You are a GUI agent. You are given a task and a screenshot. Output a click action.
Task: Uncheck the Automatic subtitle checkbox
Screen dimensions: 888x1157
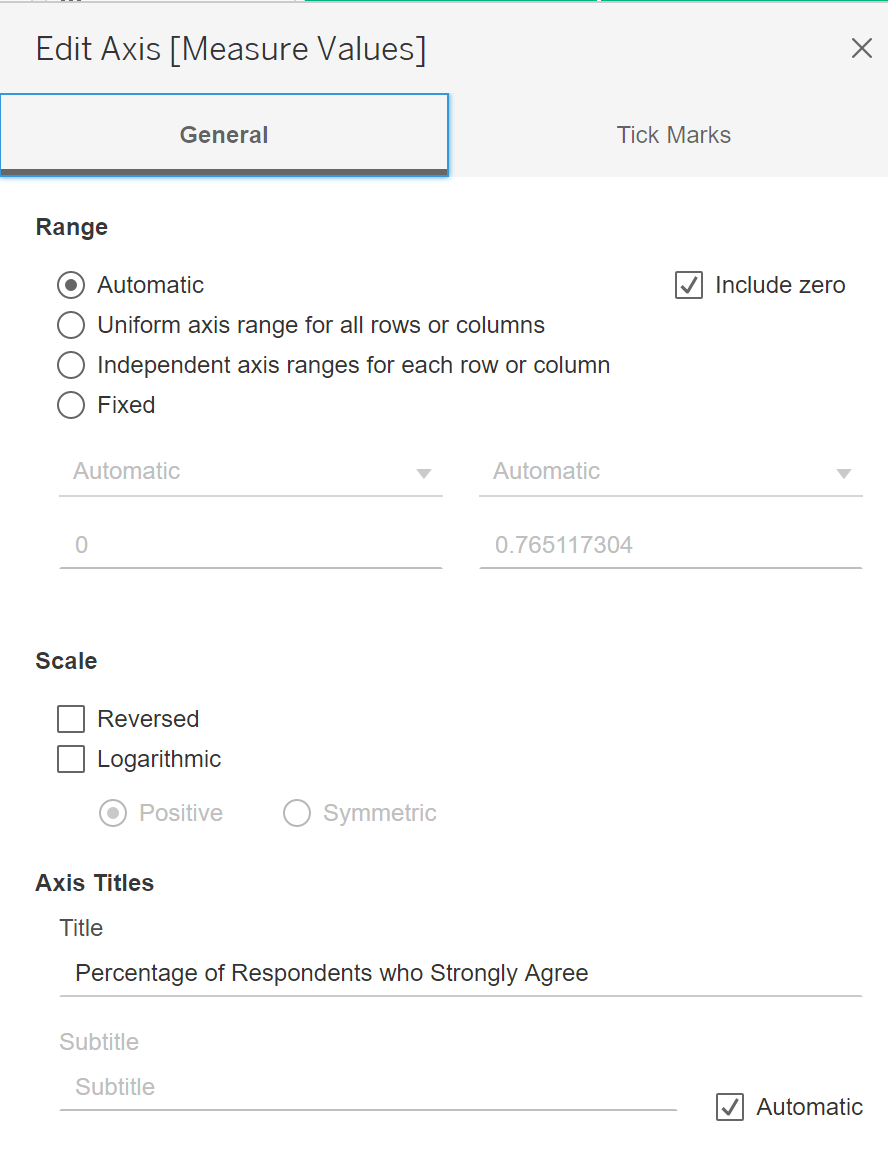pyautogui.click(x=730, y=1107)
